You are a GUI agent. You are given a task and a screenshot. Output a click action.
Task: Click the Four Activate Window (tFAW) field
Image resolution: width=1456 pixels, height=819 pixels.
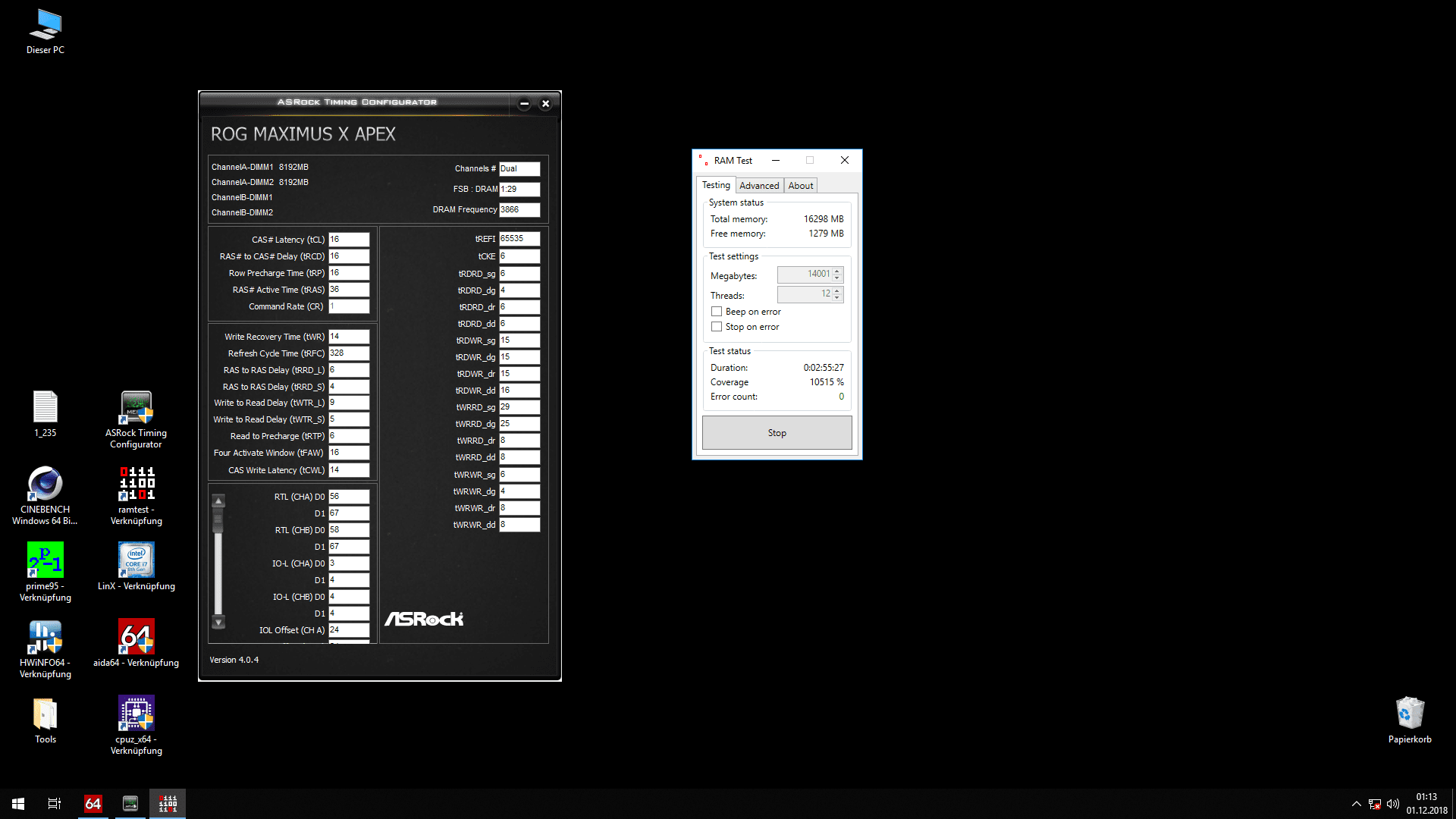(349, 453)
